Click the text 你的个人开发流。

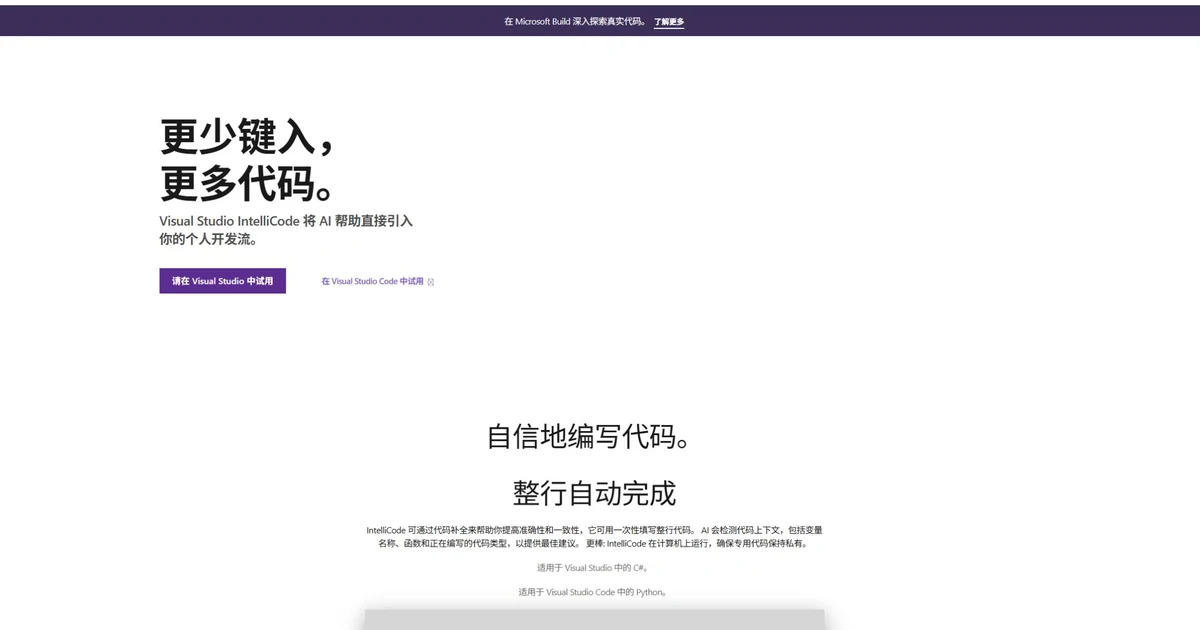(x=208, y=240)
